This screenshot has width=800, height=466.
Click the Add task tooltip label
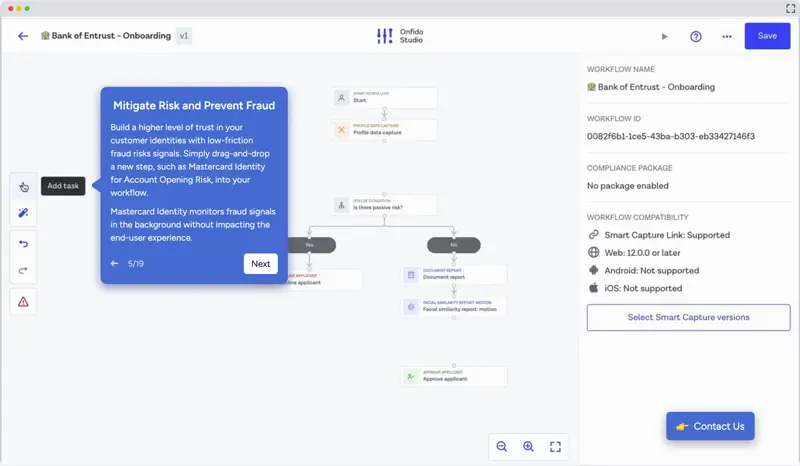pos(63,186)
